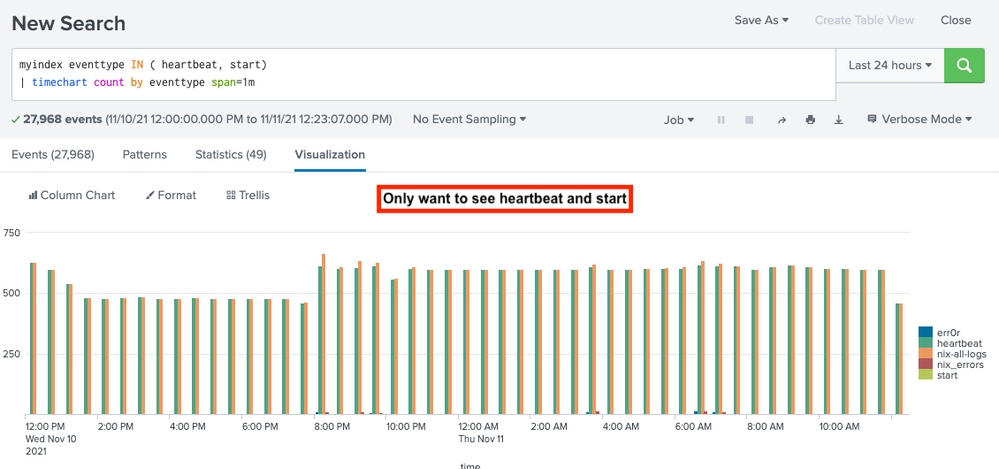This screenshot has height=469, width=999.
Task: Print results with printer icon
Action: click(810, 119)
